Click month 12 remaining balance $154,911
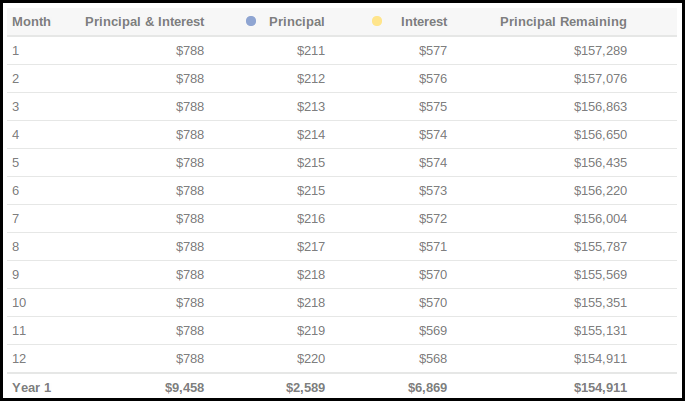Screen dimensions: 686x401 tap(600, 358)
